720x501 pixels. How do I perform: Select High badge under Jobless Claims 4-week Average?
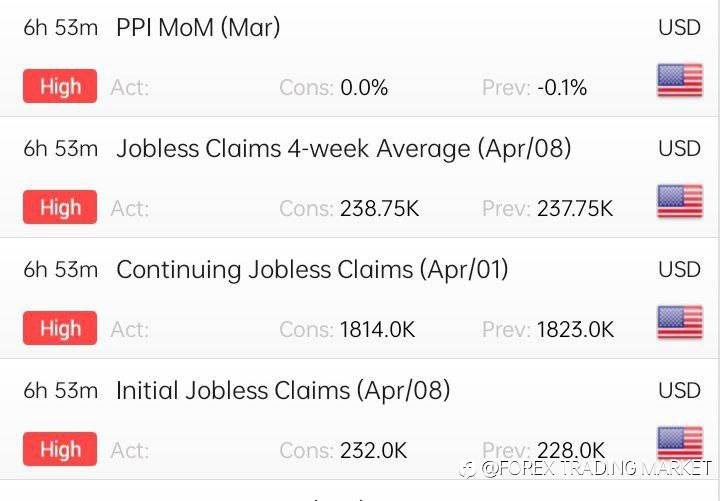point(60,208)
